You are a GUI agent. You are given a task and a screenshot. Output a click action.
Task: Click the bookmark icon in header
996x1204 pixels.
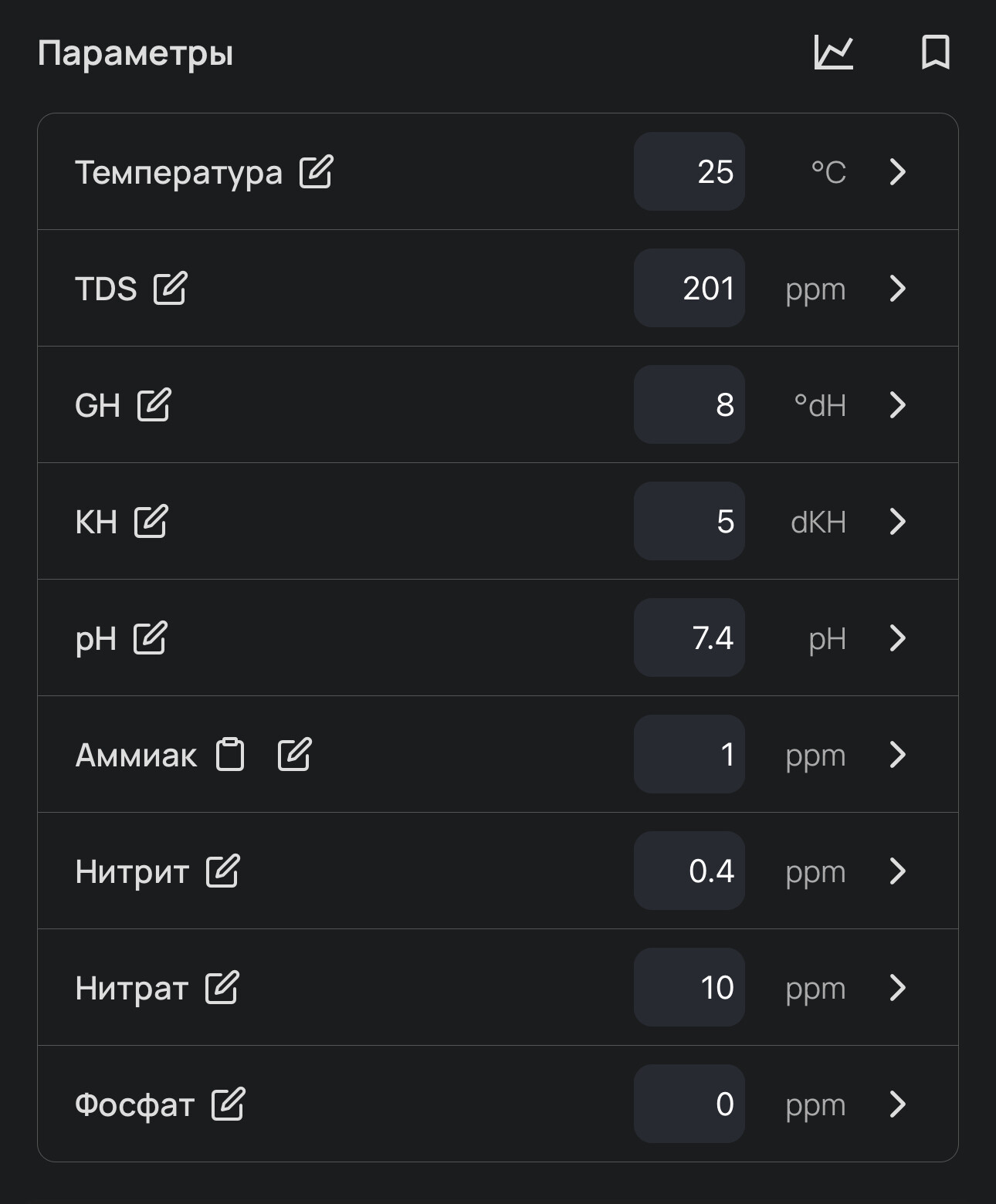[x=936, y=52]
